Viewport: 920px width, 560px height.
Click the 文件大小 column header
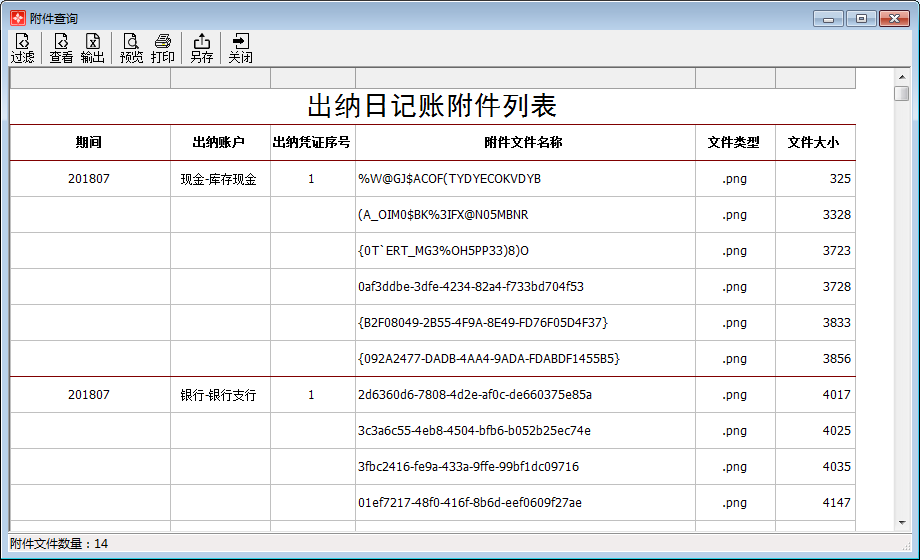click(814, 142)
